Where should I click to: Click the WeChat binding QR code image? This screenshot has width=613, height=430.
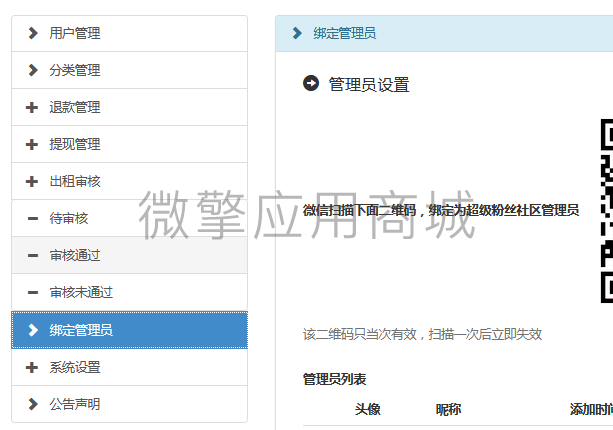coord(607,211)
